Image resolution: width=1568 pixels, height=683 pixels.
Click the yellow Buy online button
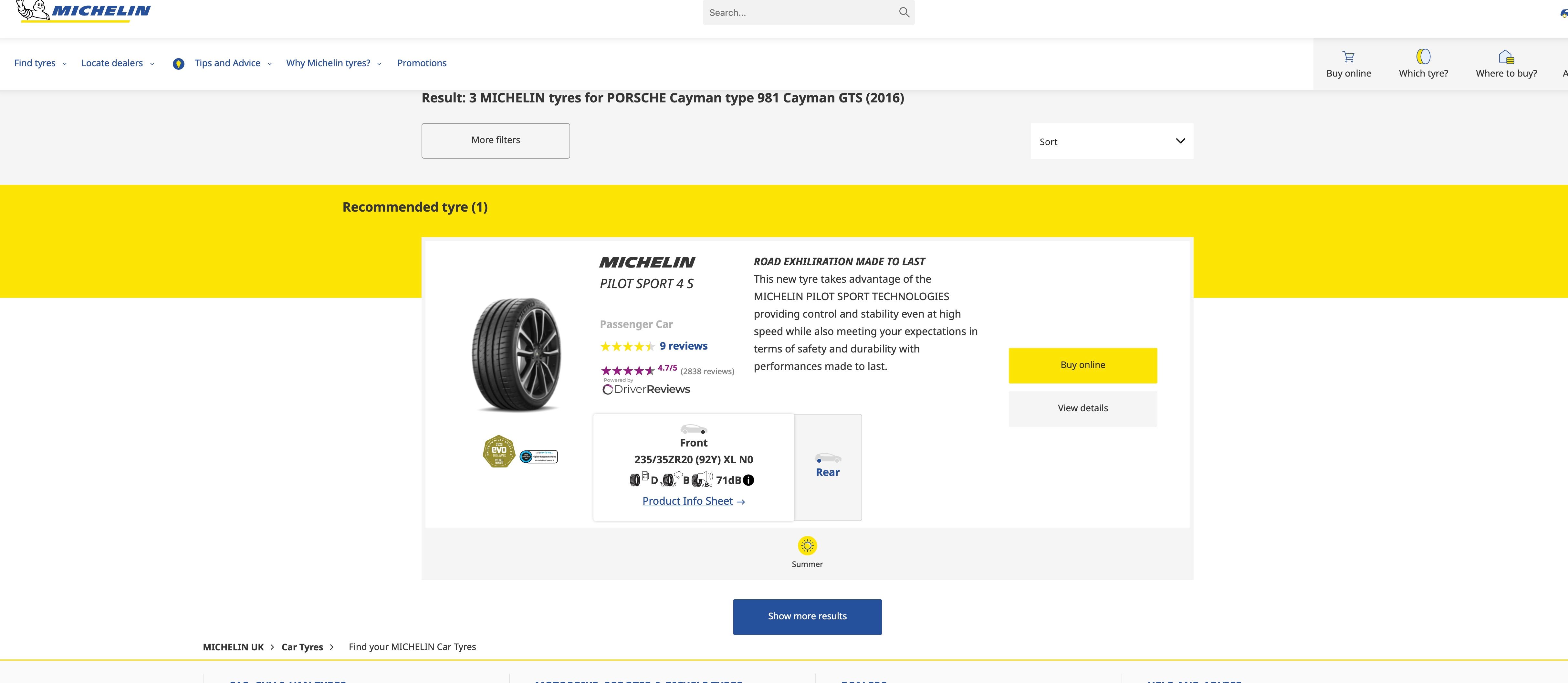pyautogui.click(x=1082, y=365)
